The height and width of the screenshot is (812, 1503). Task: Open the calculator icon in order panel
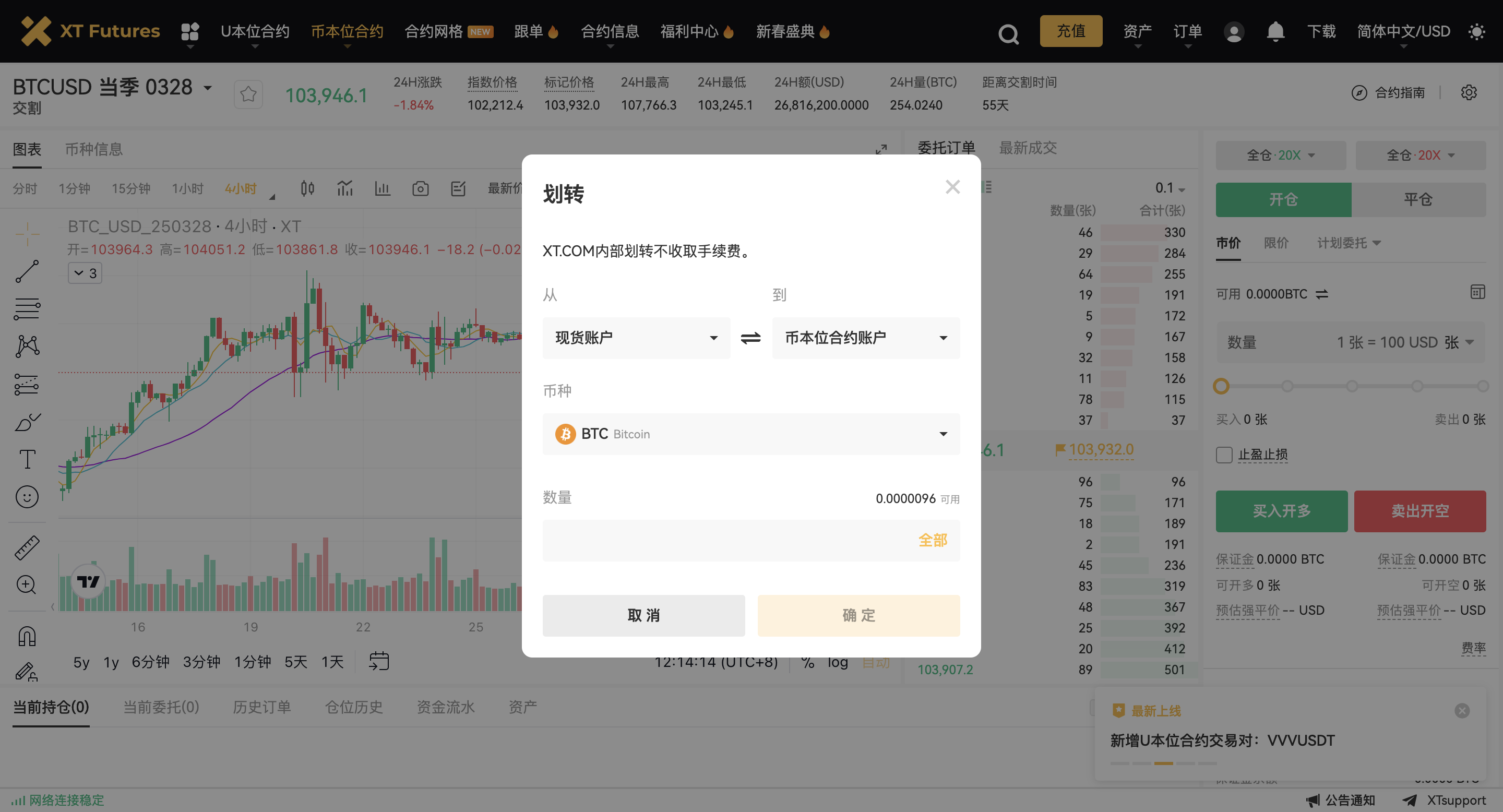click(1477, 292)
